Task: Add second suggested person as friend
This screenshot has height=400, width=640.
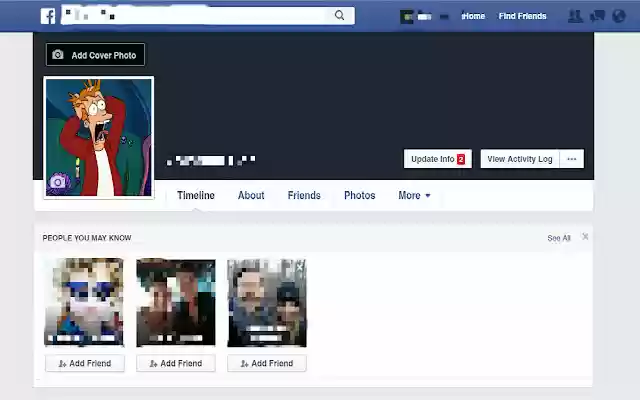Action: 176,363
